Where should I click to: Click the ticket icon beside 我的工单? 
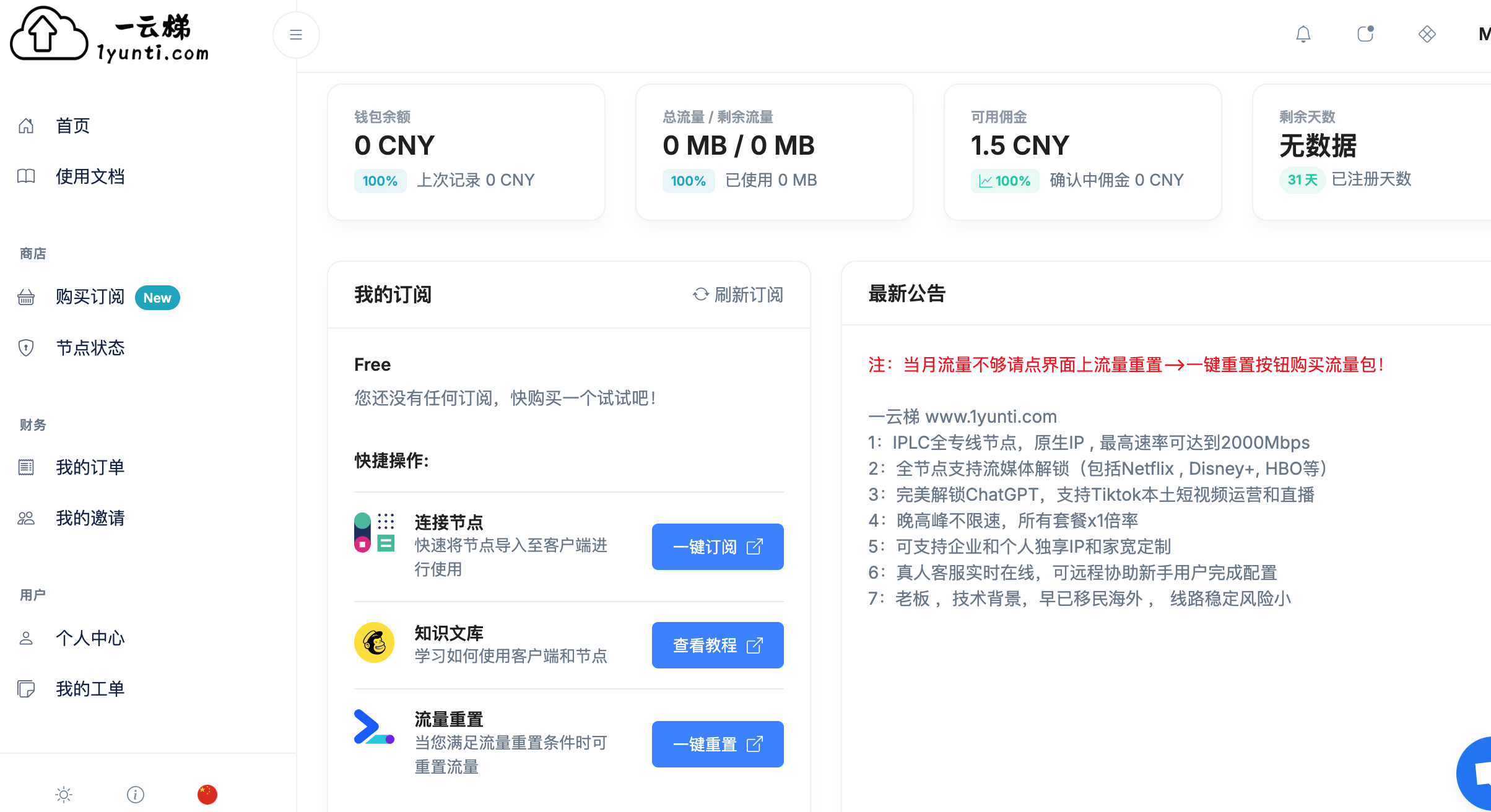click(x=26, y=689)
